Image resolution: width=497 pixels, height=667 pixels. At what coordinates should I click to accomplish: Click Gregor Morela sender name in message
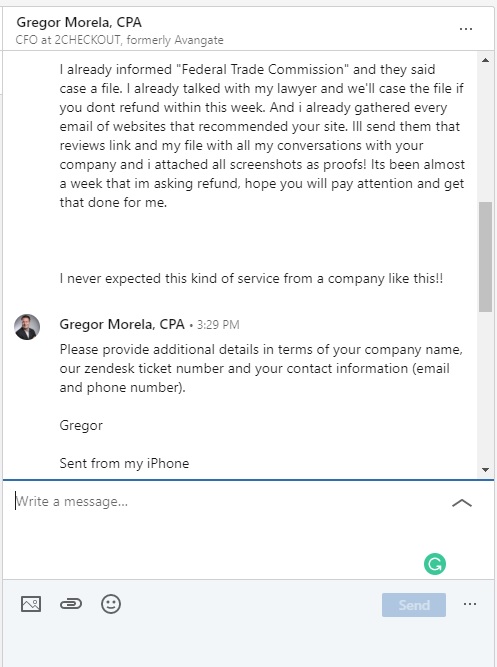(x=122, y=324)
